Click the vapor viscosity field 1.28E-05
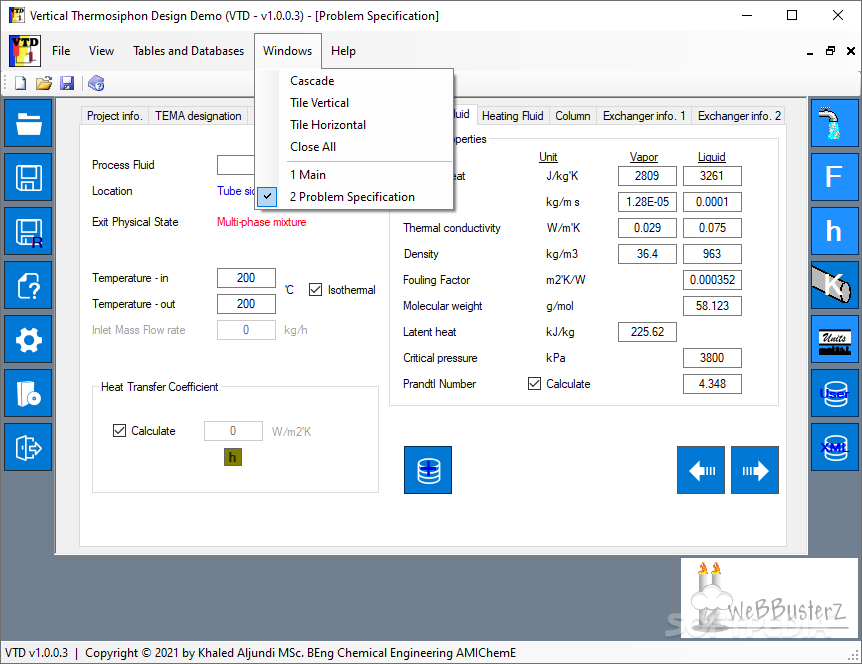Viewport: 862px width, 664px height. point(647,202)
